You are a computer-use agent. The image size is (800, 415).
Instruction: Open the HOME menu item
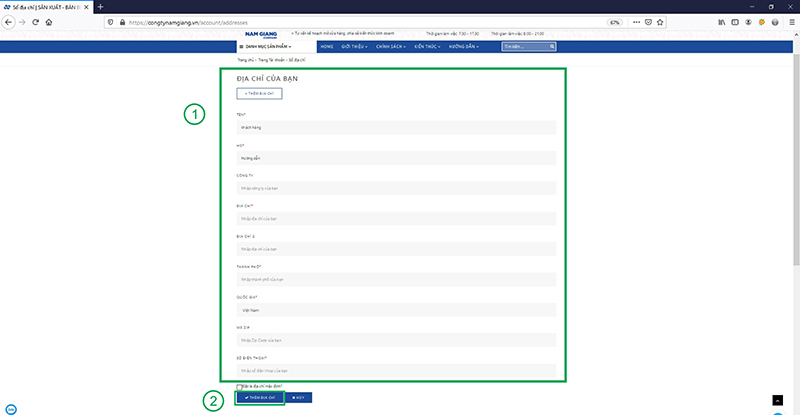327,46
